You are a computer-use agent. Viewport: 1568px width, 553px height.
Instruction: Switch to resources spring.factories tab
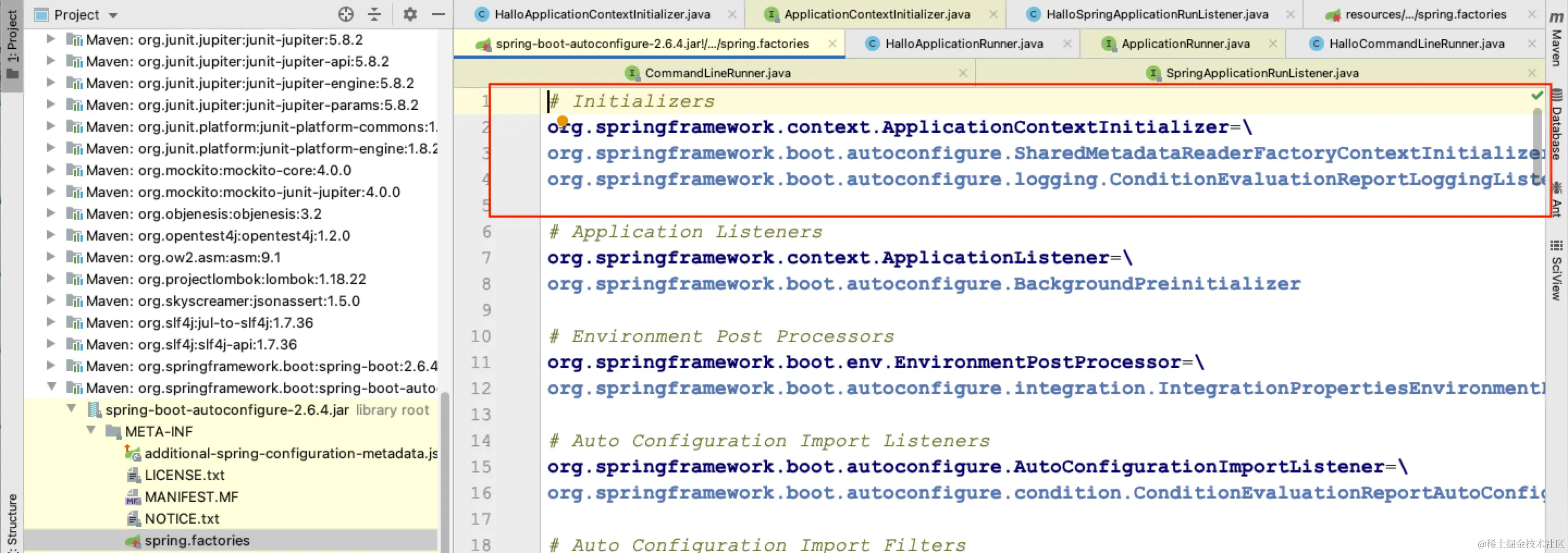tap(1425, 14)
